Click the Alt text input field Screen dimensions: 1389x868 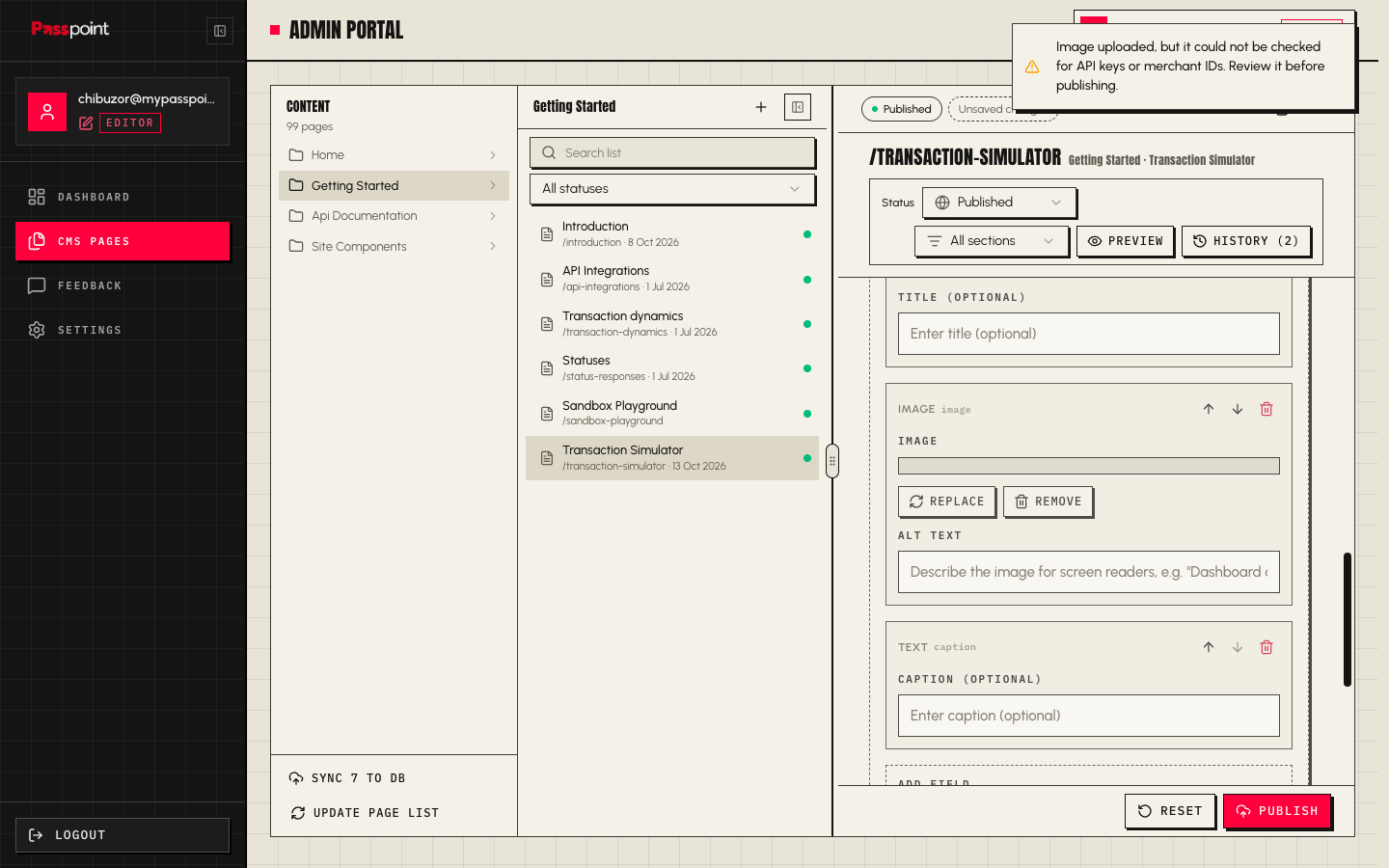(1089, 572)
